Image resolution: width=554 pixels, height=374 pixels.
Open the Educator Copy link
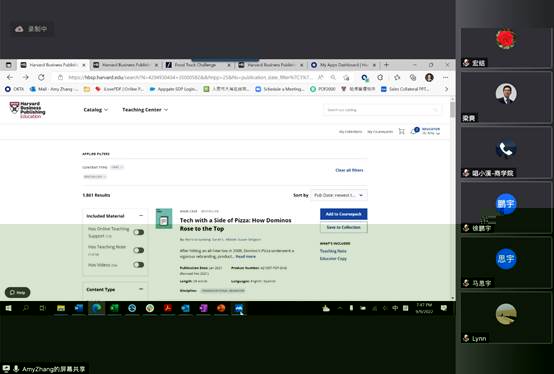coord(333,259)
